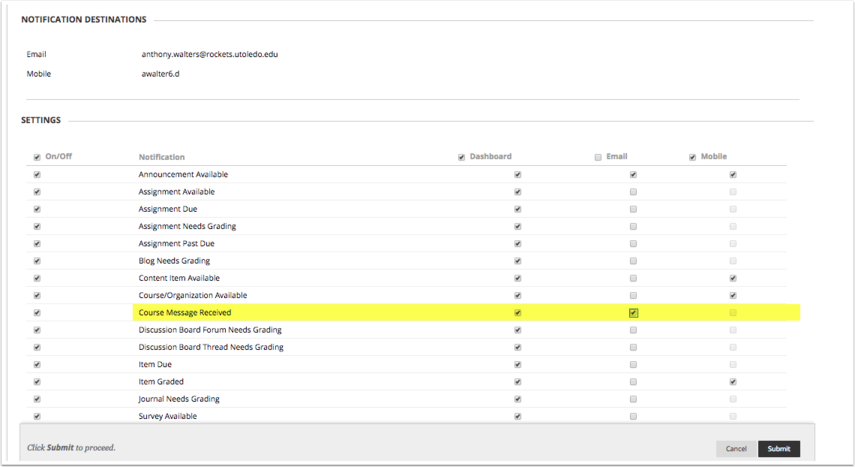Toggle On/Off for Content Item Available

(37, 278)
